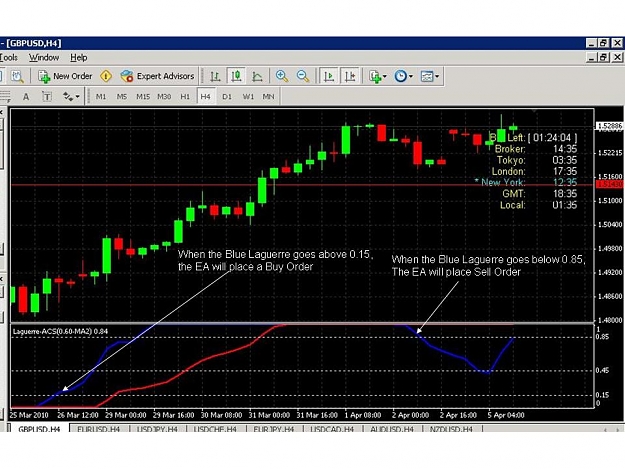Click the yellow diamond alert icon
The height and width of the screenshot is (469, 625).
pos(106,76)
